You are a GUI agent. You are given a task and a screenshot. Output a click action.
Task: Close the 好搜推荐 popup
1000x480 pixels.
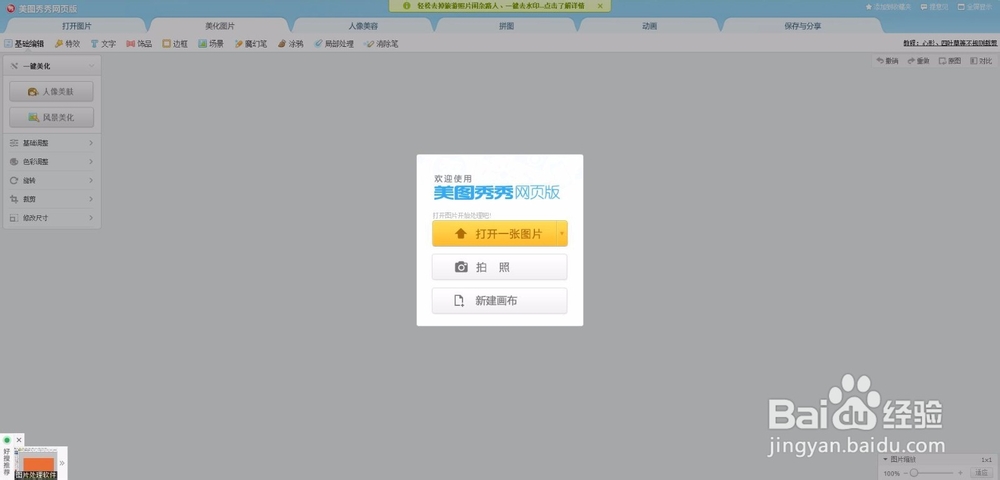[x=19, y=440]
